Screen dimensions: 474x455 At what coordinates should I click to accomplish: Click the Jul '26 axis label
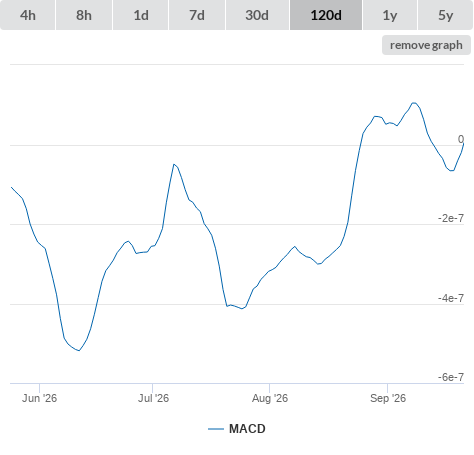153,398
